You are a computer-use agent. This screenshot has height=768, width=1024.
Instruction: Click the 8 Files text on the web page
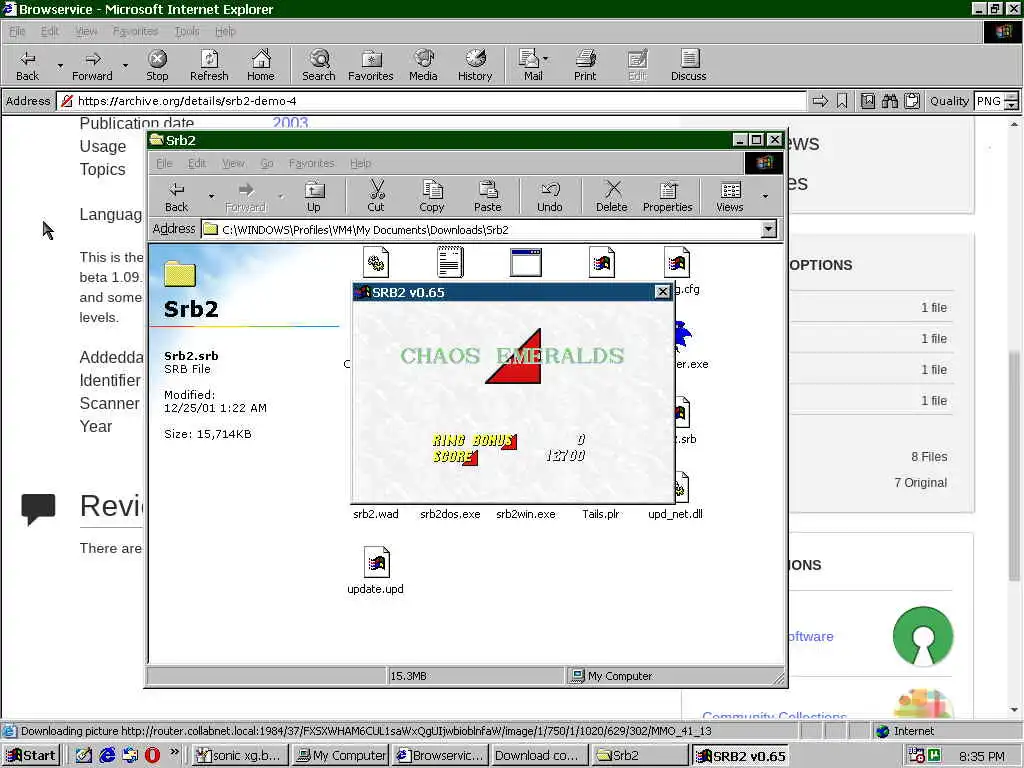(x=929, y=456)
